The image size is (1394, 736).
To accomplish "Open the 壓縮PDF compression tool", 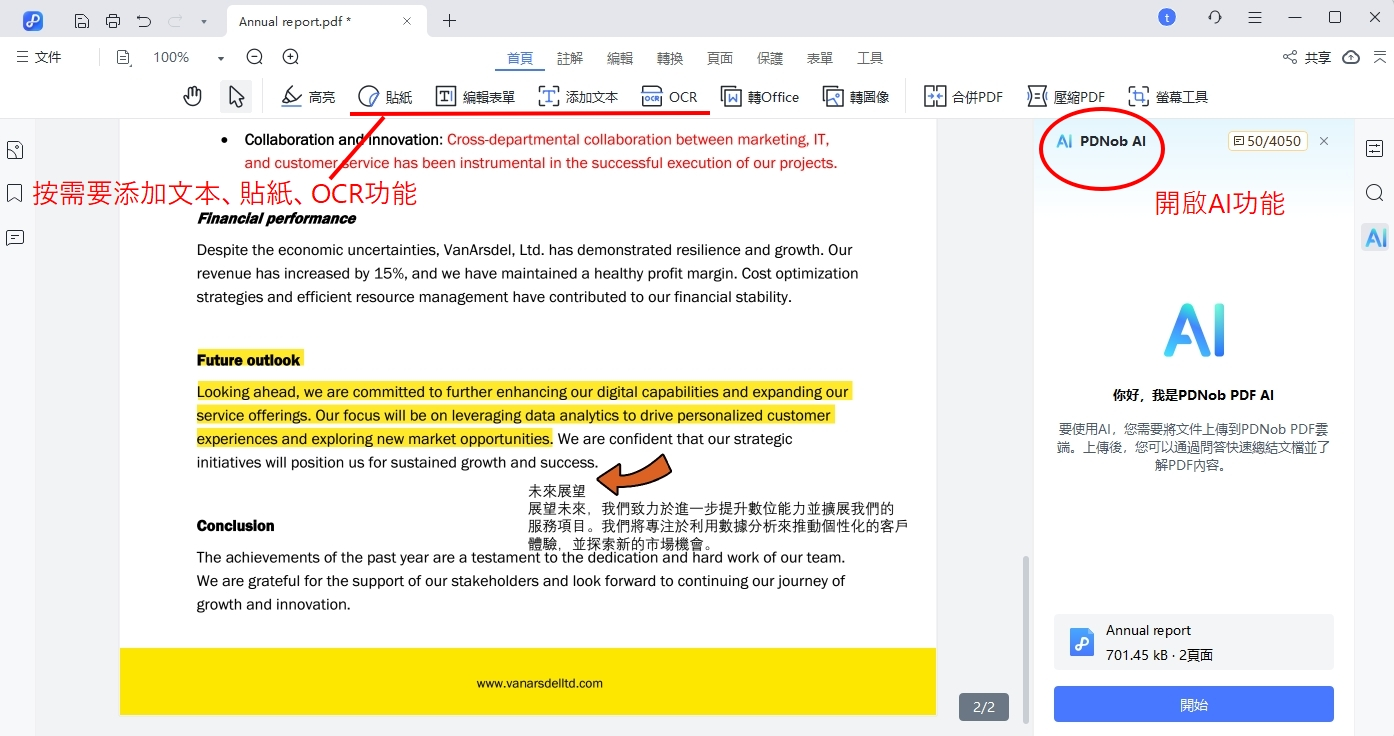I will point(1066,96).
